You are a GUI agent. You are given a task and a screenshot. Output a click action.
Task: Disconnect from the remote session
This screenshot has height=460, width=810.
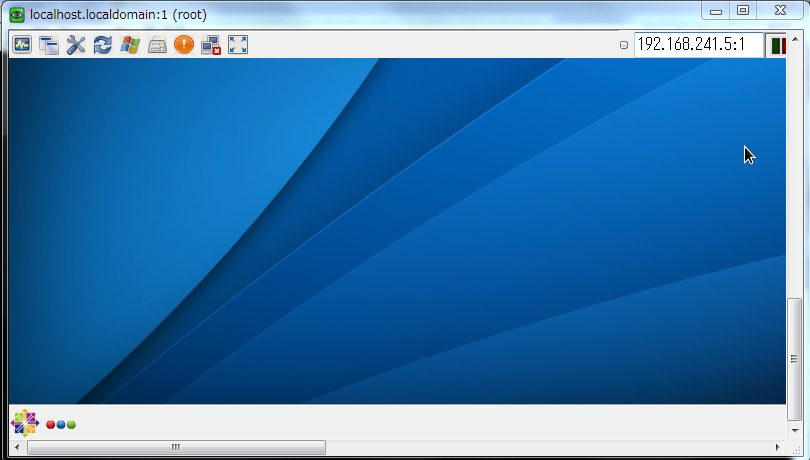211,45
